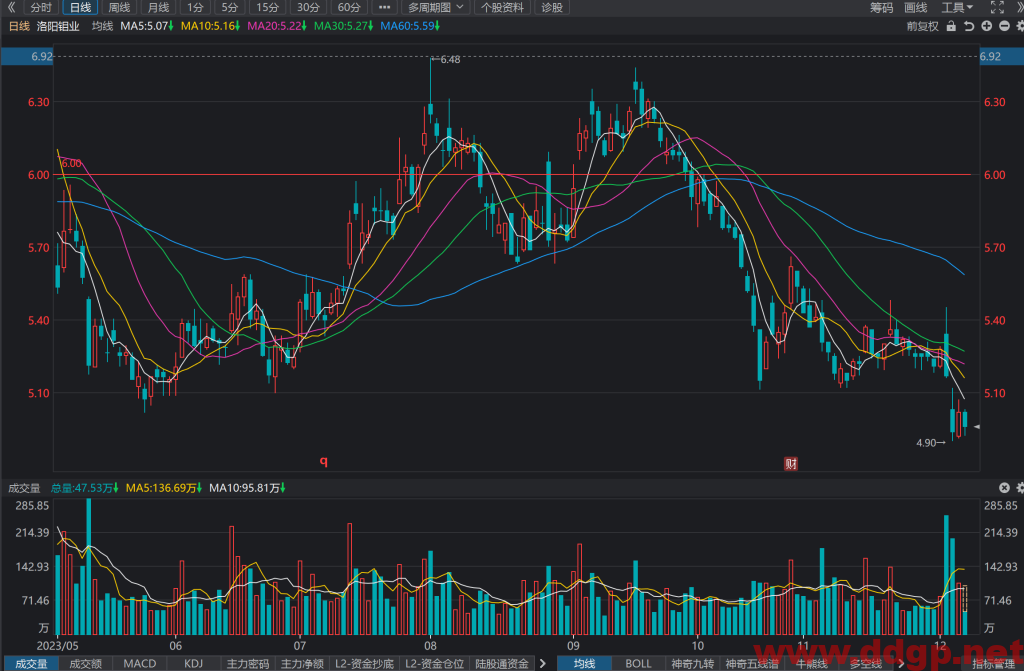
Task: Select 主力净额 indicator tab
Action: click(x=302, y=664)
